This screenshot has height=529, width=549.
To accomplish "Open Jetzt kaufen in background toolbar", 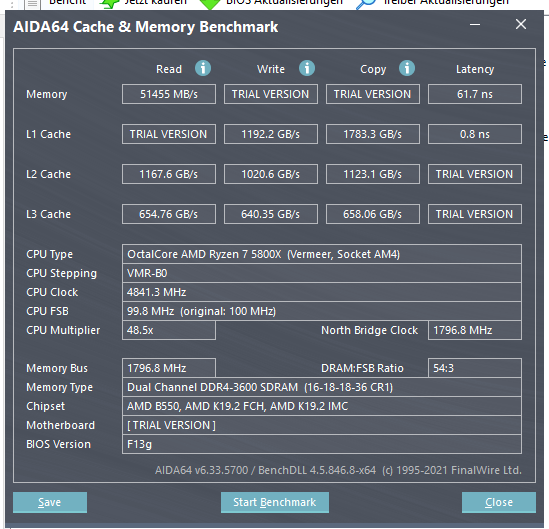I will coord(144,3).
